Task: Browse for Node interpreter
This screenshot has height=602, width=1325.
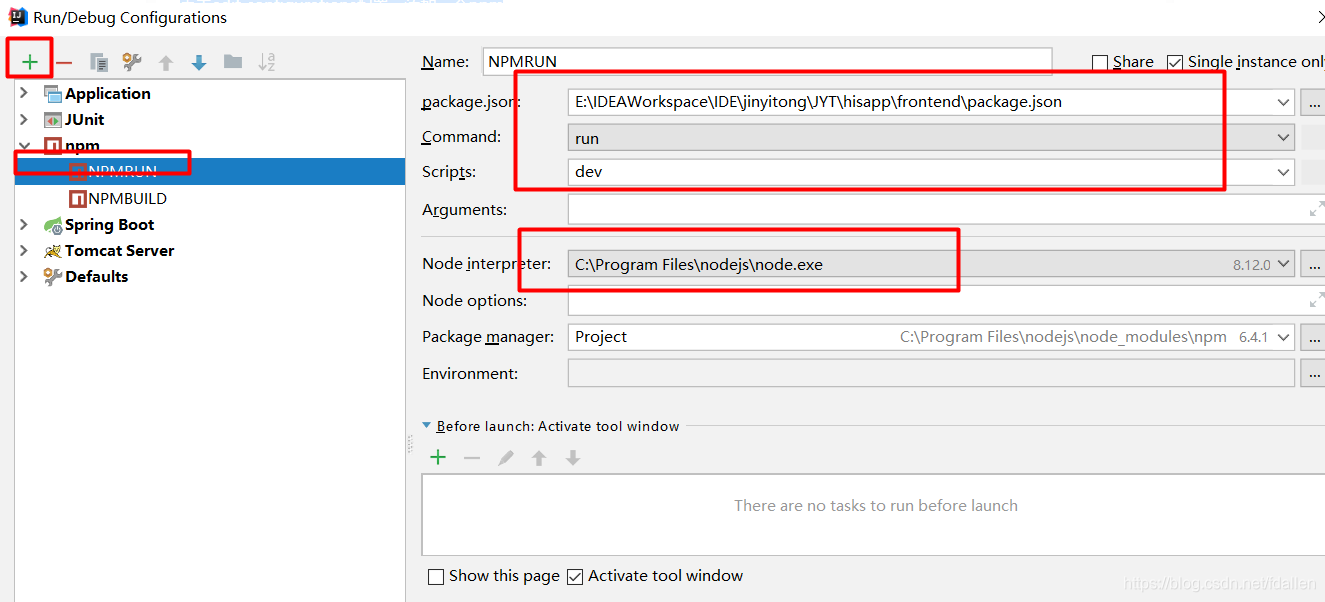Action: (x=1313, y=265)
